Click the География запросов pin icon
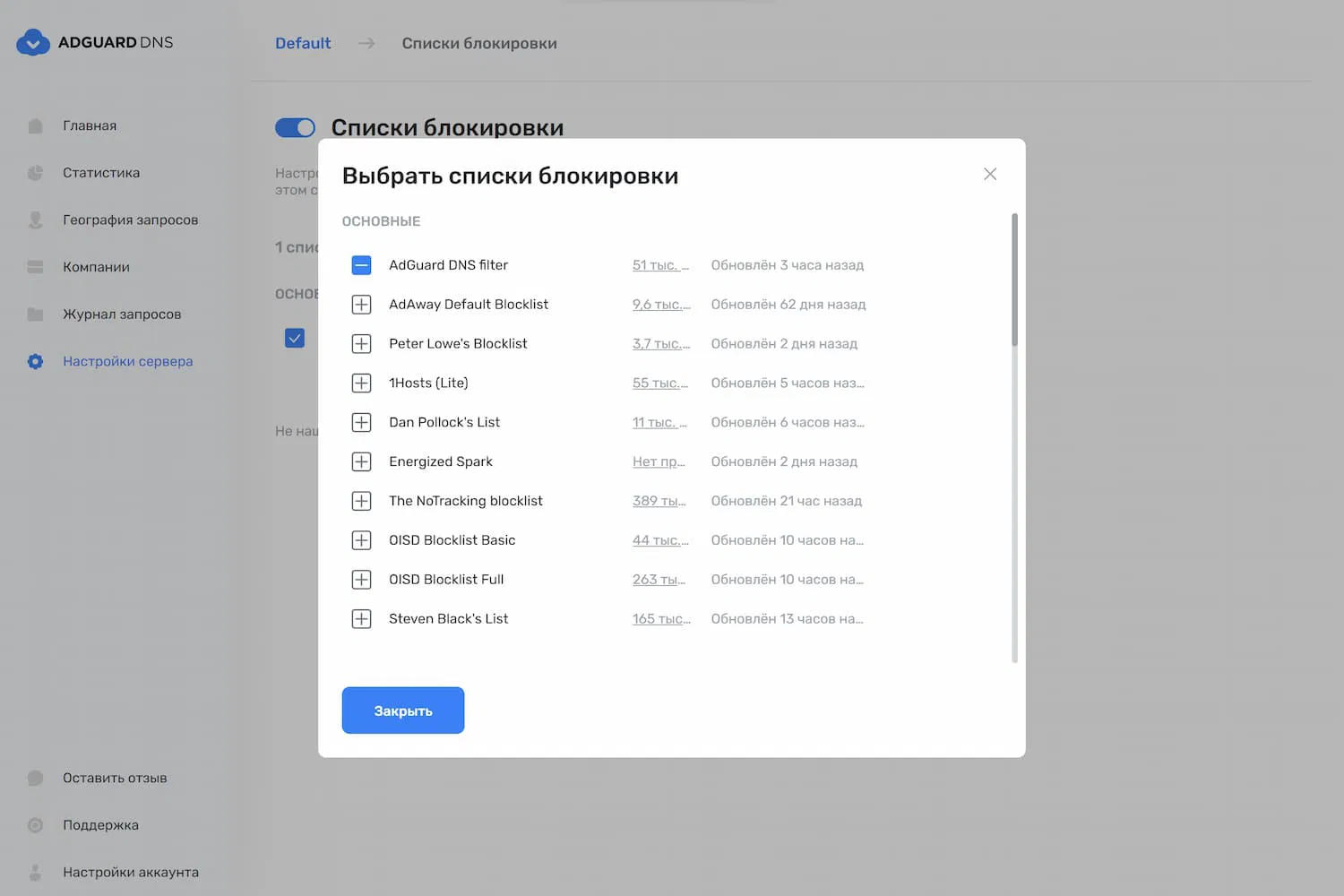 (x=36, y=220)
